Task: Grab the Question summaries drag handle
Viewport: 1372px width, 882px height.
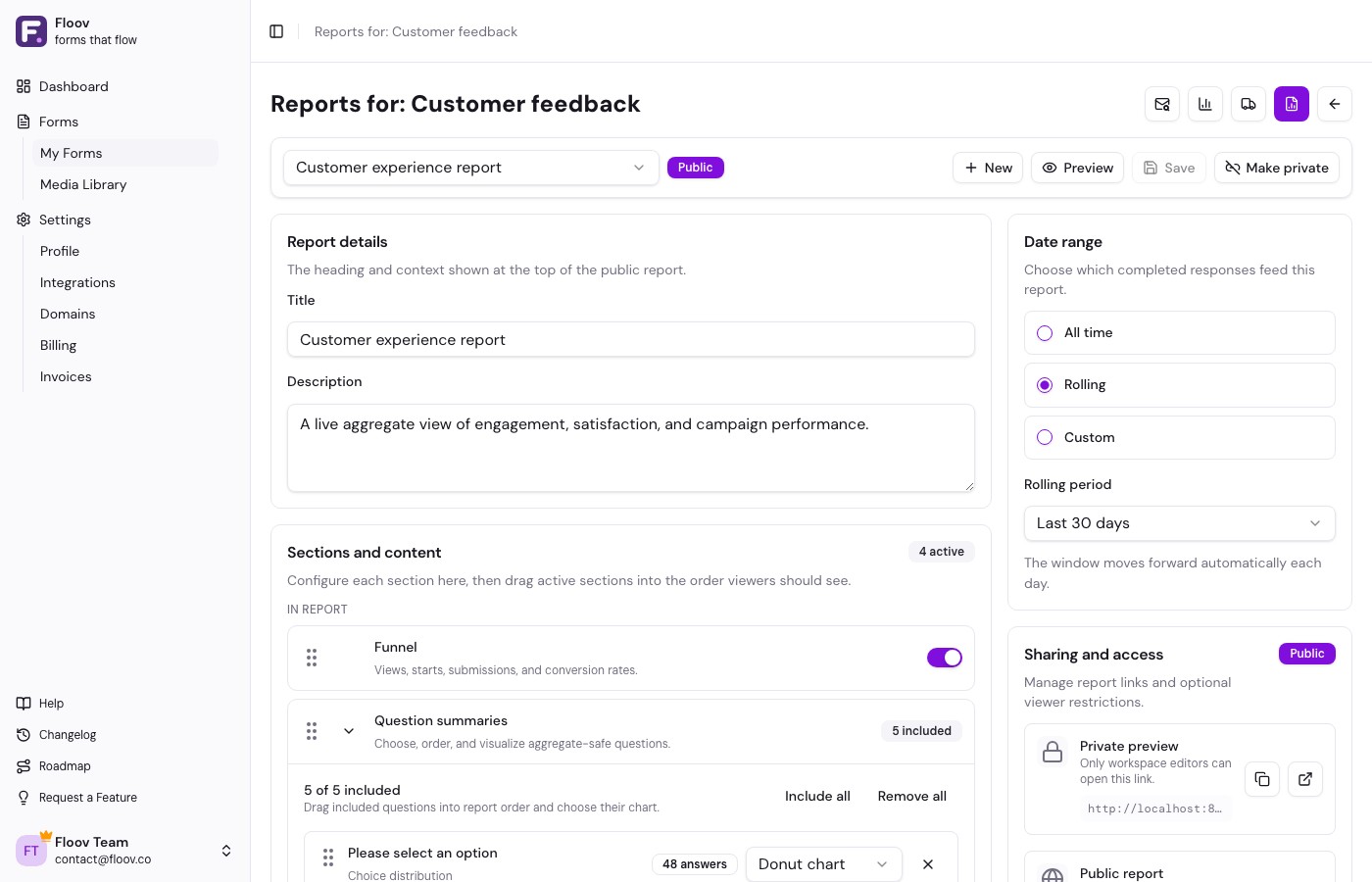Action: (312, 731)
